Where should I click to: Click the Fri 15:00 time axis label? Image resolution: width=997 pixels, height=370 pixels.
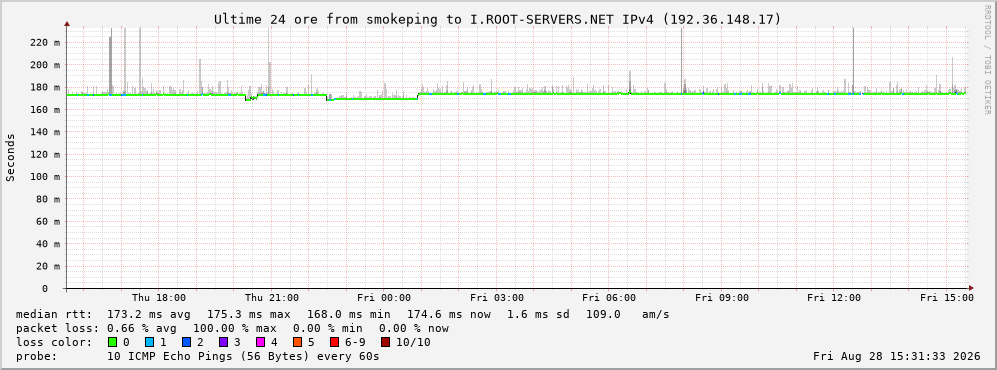(947, 298)
